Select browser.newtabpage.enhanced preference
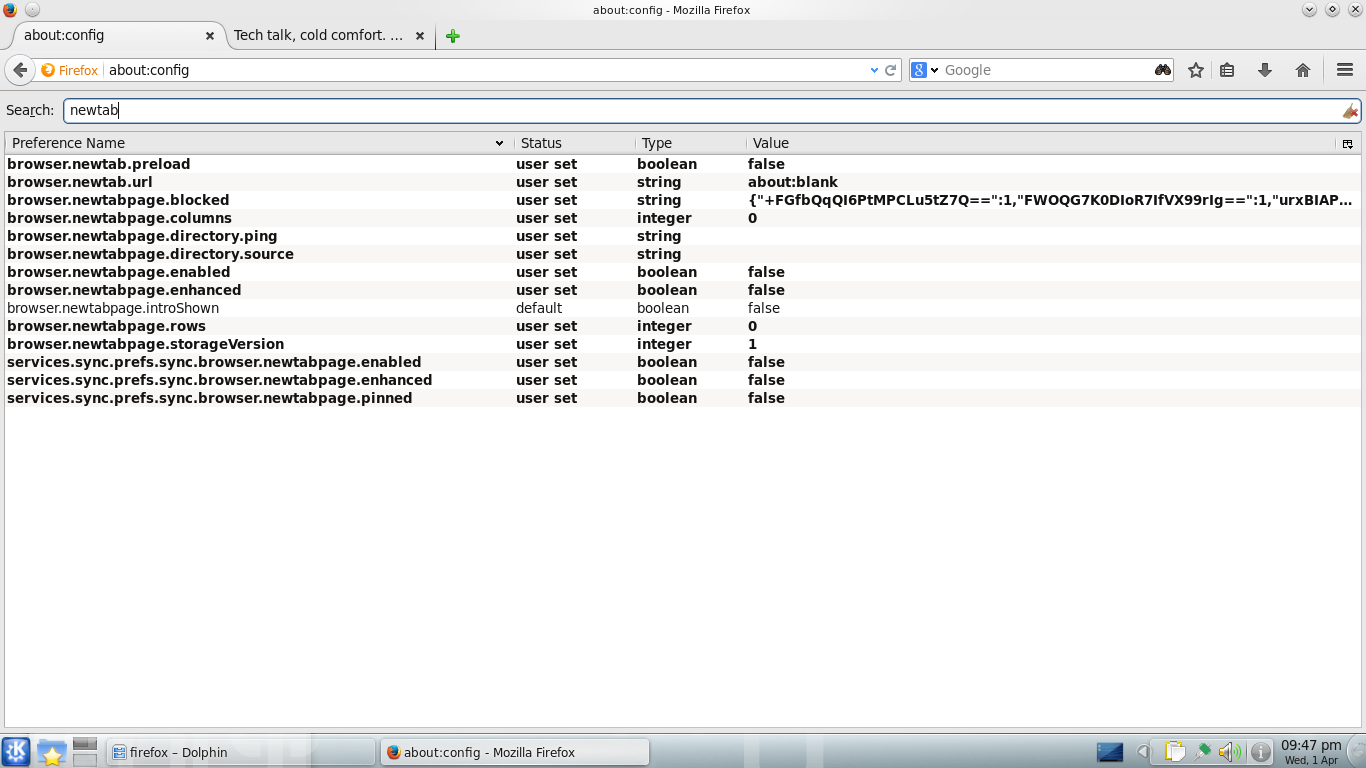The image size is (1366, 768). click(x=682, y=290)
